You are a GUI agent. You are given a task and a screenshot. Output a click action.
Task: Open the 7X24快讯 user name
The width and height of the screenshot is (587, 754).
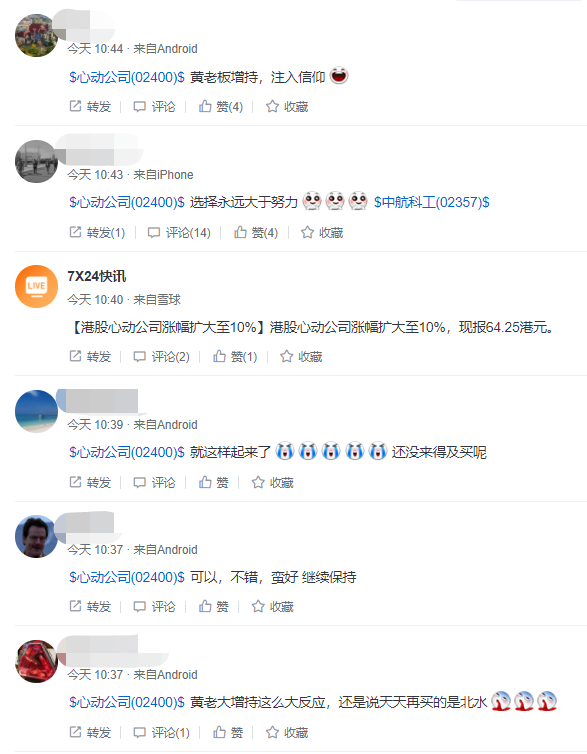[97, 276]
